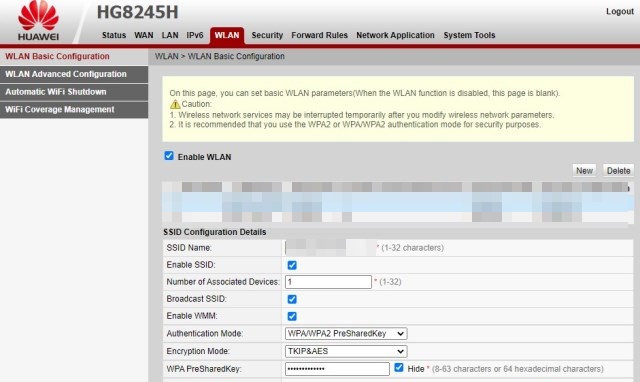Open WLAN Advanced Configuration
The width and height of the screenshot is (640, 382).
74,74
